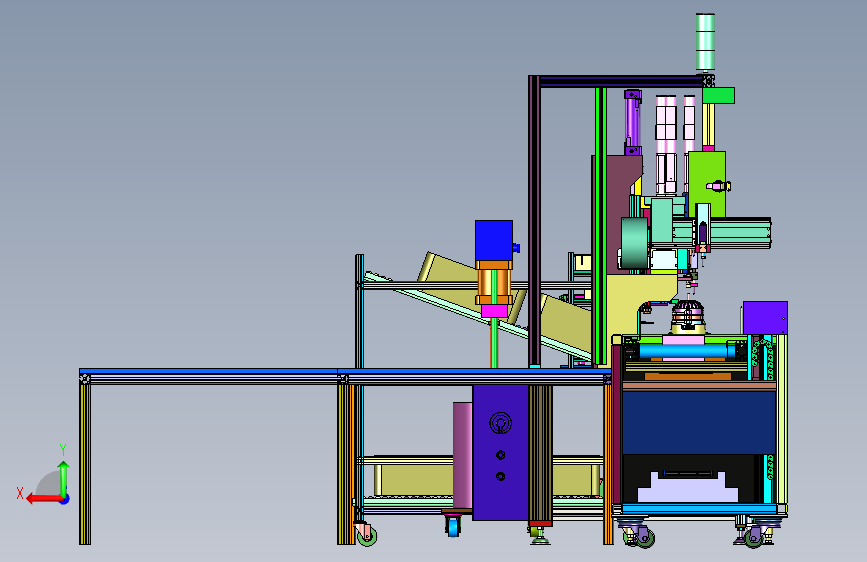Select the orange cylinder body
The image size is (867, 562).
[494, 283]
